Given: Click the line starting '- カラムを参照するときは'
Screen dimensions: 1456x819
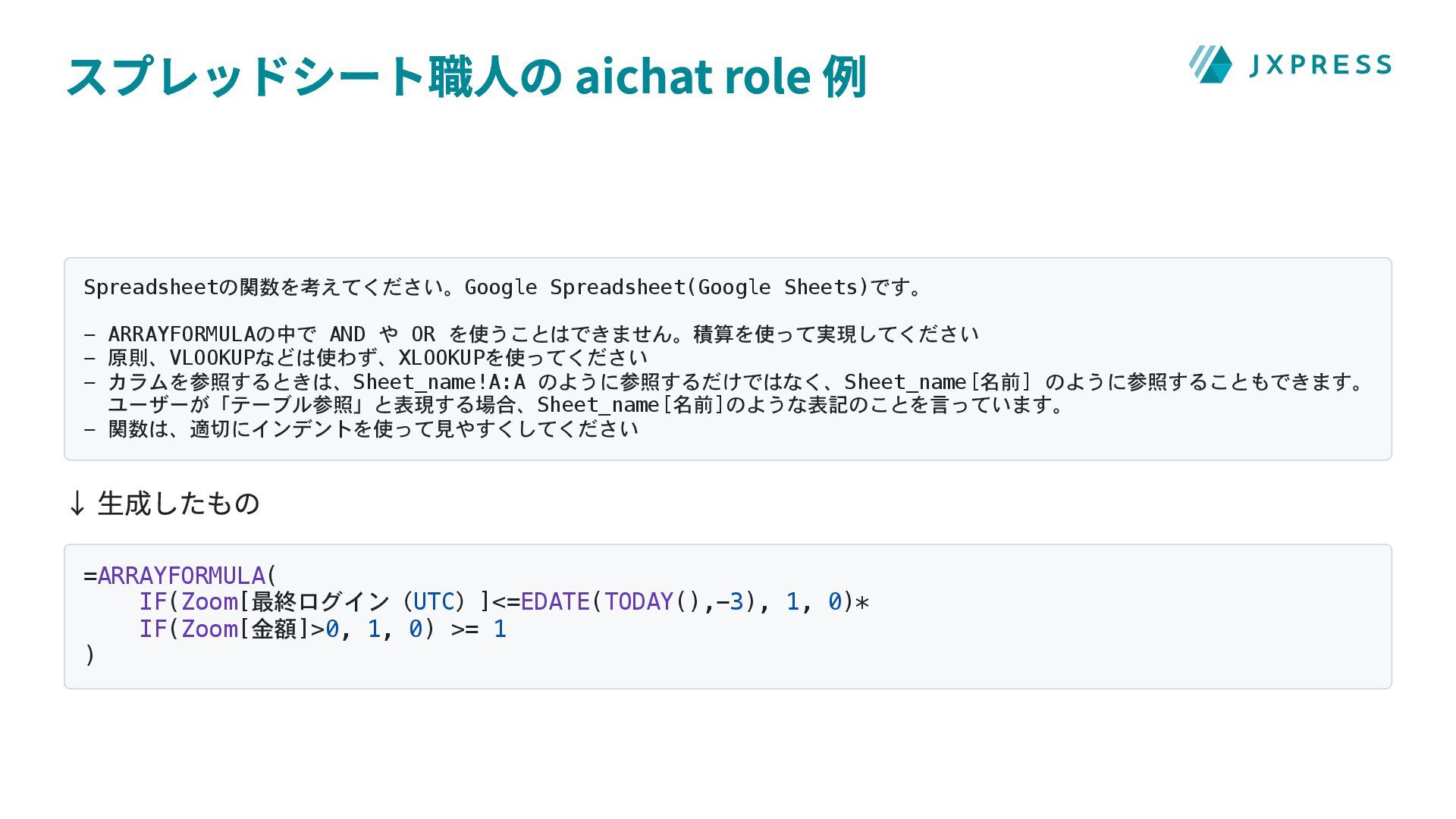Looking at the screenshot, I should (x=724, y=381).
